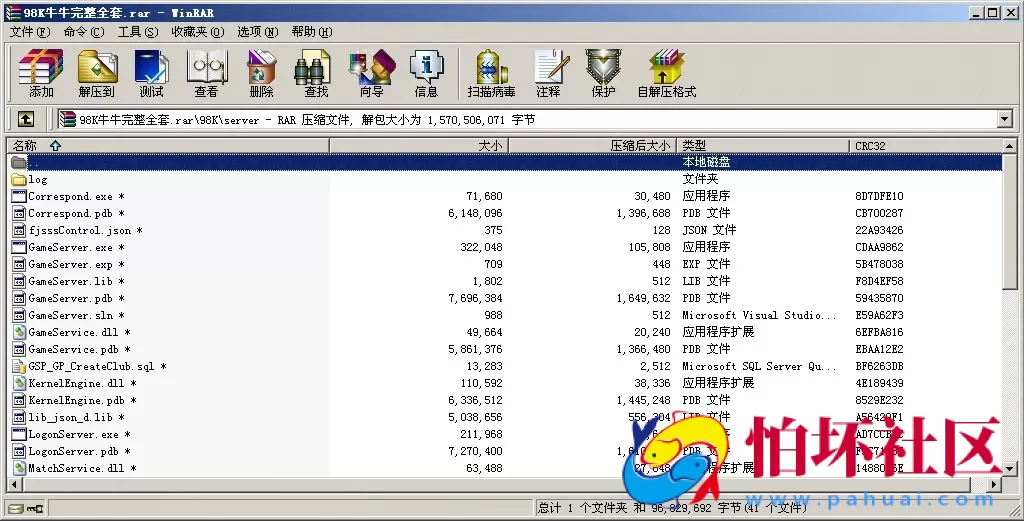Sort by Size (大小) column header
The height and width of the screenshot is (521, 1024).
(419, 146)
